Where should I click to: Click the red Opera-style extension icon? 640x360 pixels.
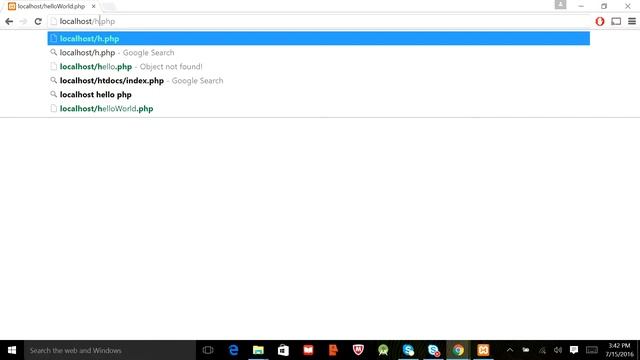(600, 22)
